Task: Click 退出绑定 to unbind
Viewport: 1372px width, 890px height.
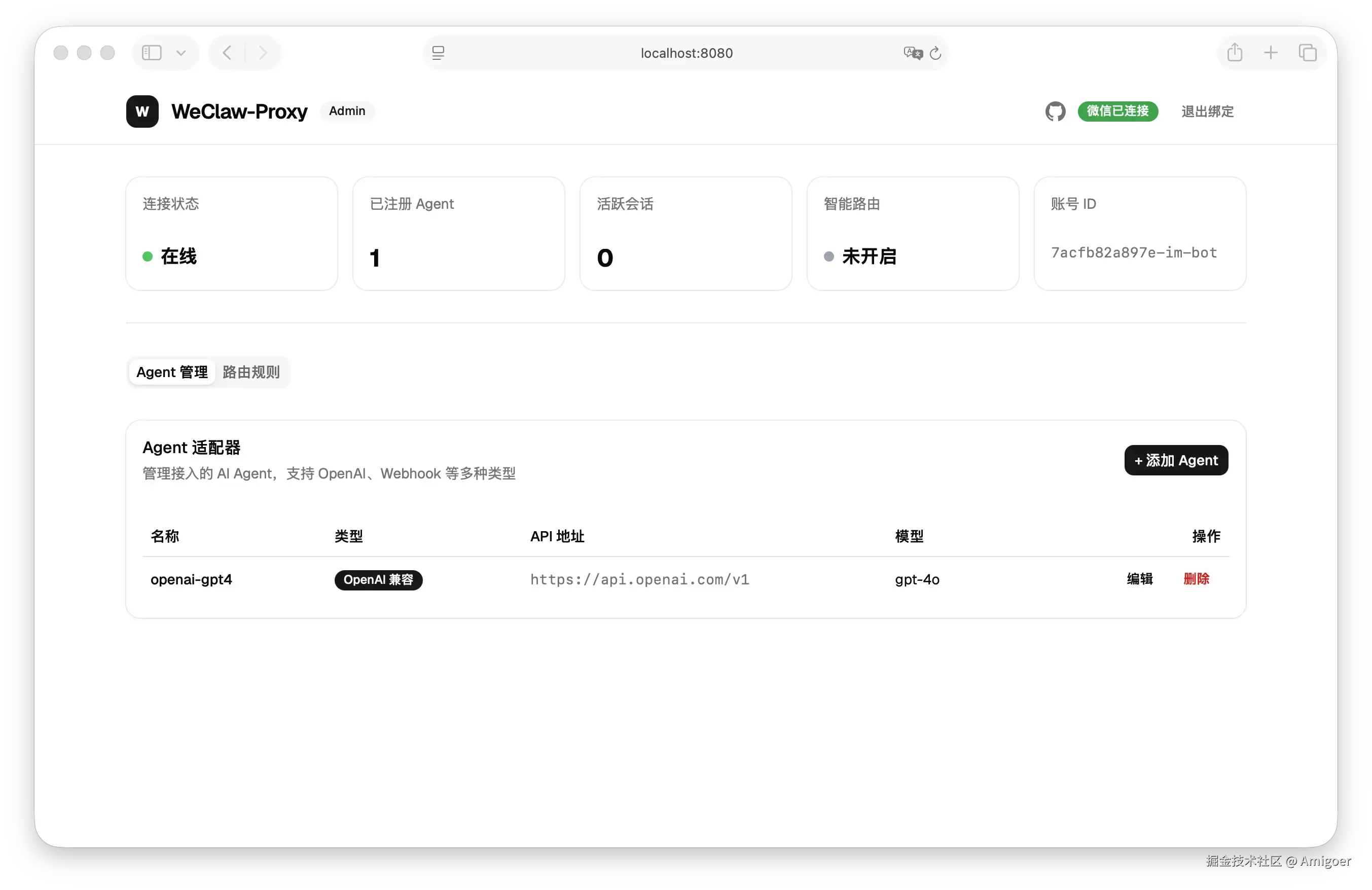Action: (x=1207, y=112)
